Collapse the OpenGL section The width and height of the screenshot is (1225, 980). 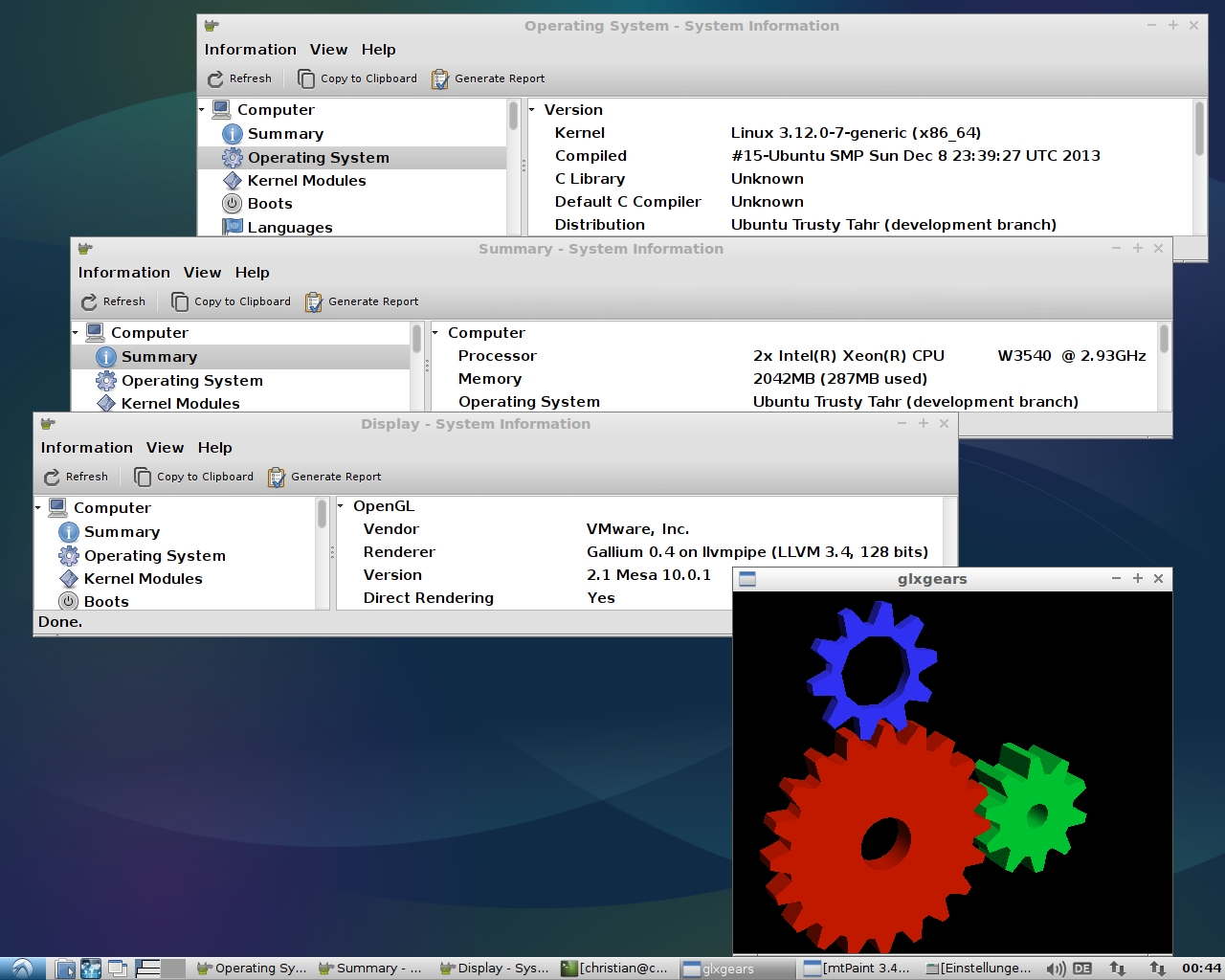341,506
